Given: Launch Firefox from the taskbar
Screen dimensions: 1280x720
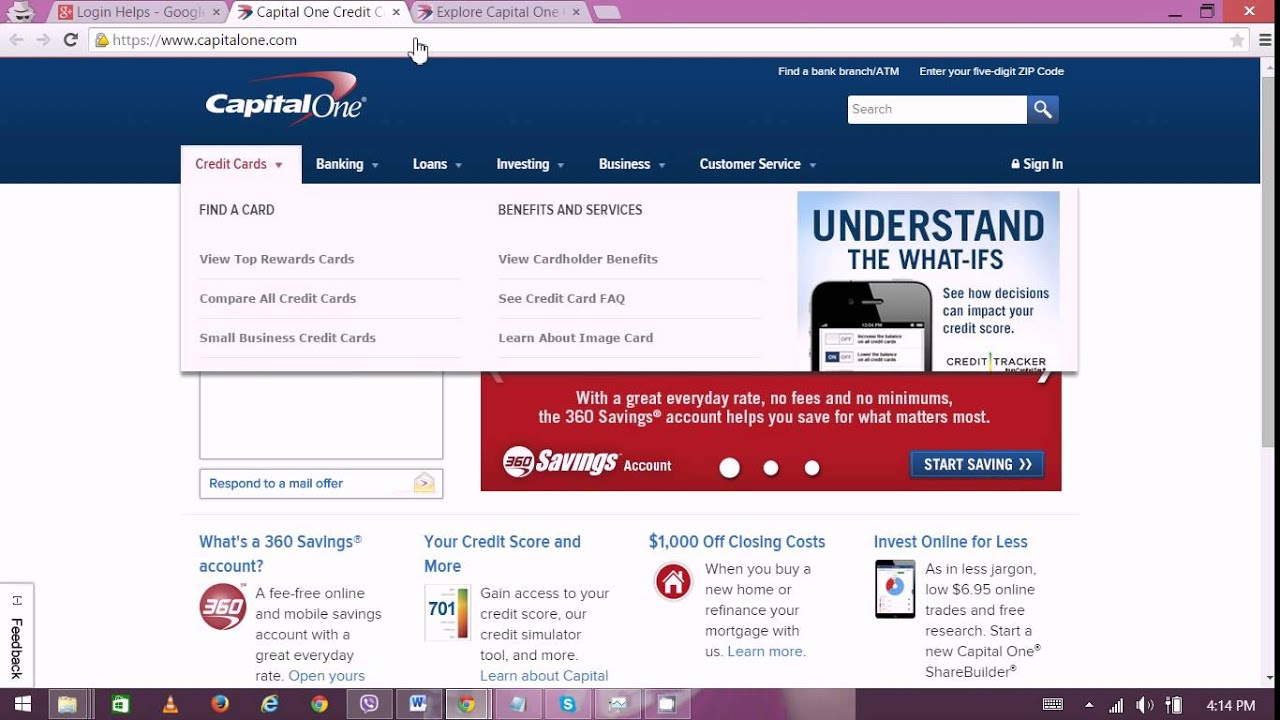Looking at the screenshot, I should (220, 704).
